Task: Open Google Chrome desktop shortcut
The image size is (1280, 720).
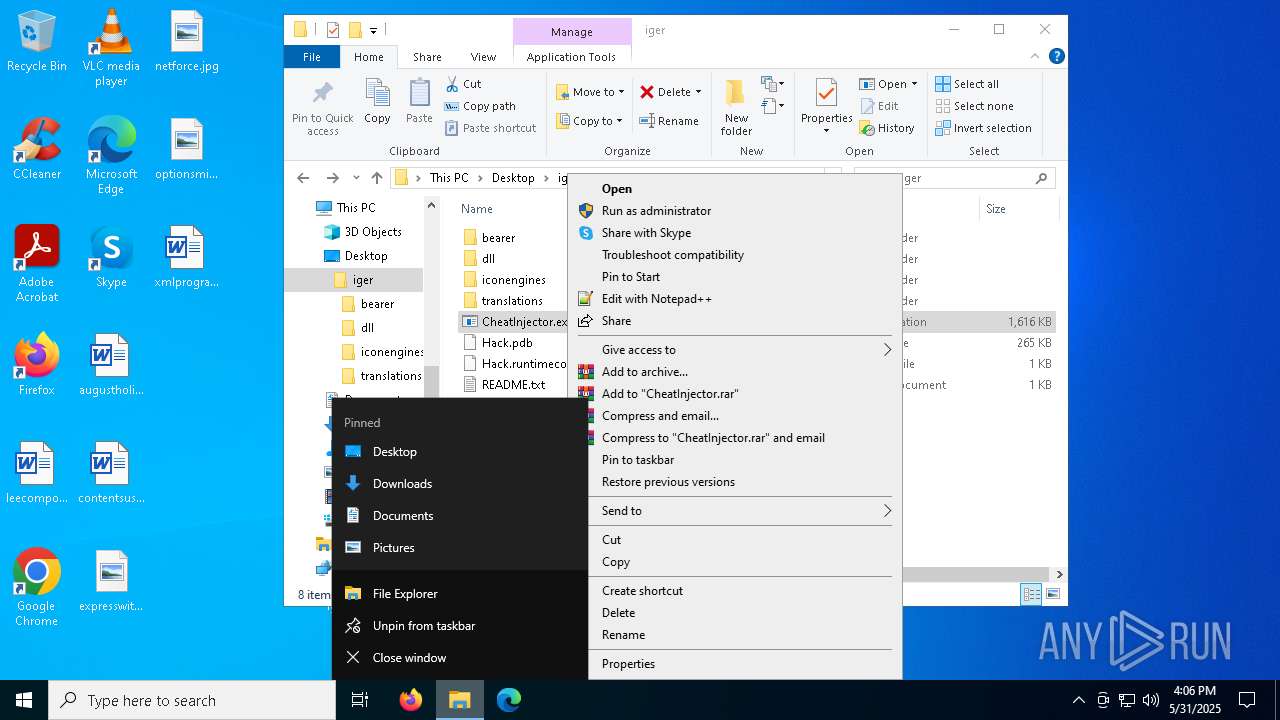Action: [x=37, y=588]
